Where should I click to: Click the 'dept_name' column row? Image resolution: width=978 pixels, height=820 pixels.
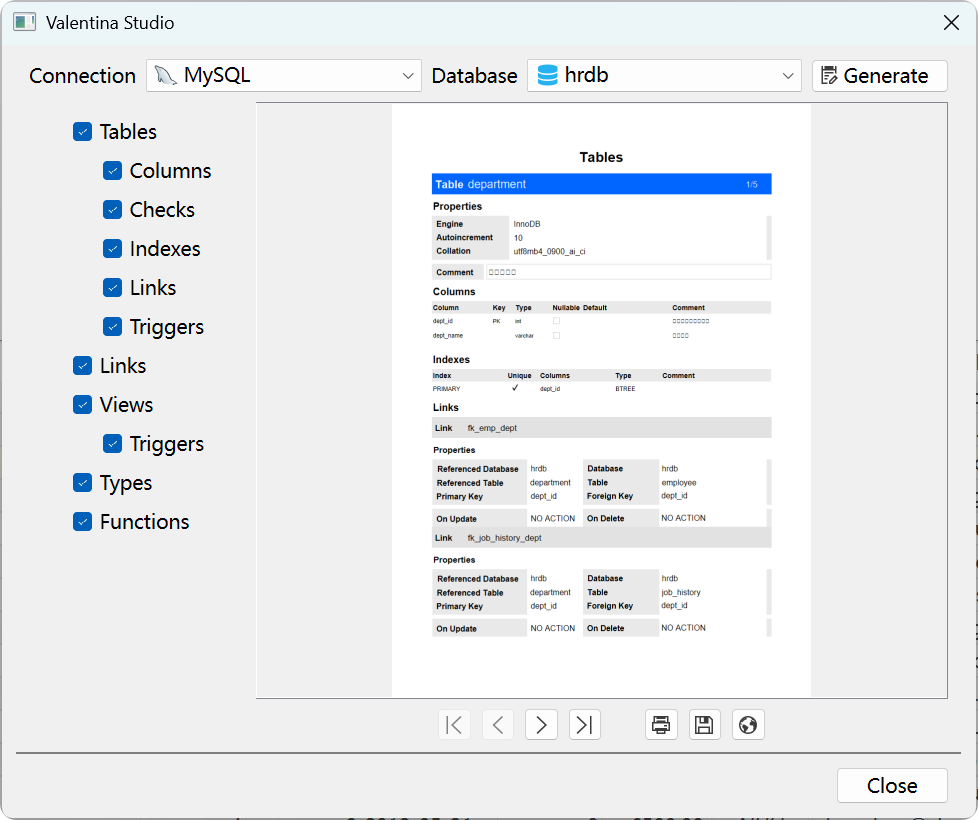pyautogui.click(x=601, y=335)
